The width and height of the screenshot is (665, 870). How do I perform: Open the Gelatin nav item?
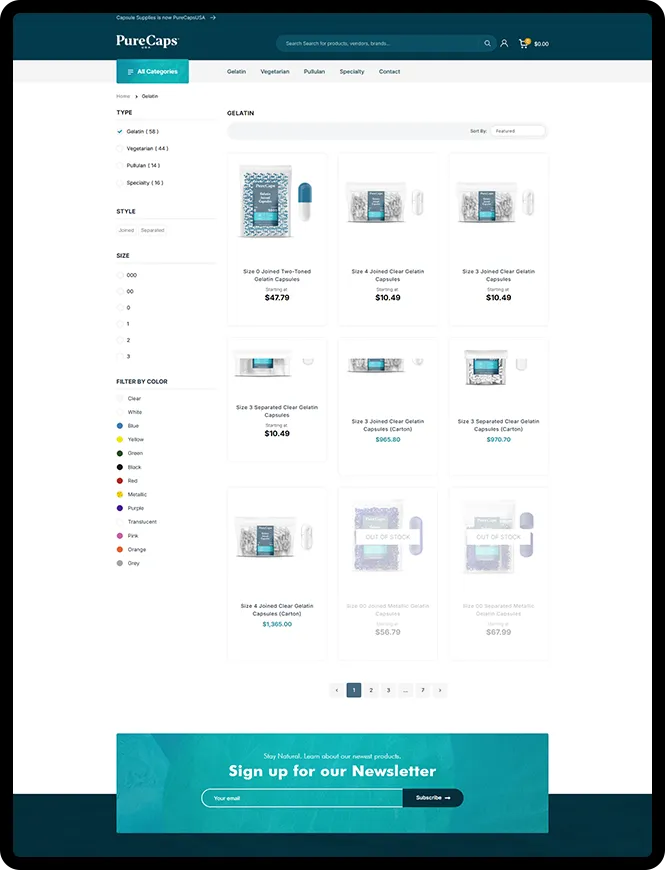click(236, 72)
